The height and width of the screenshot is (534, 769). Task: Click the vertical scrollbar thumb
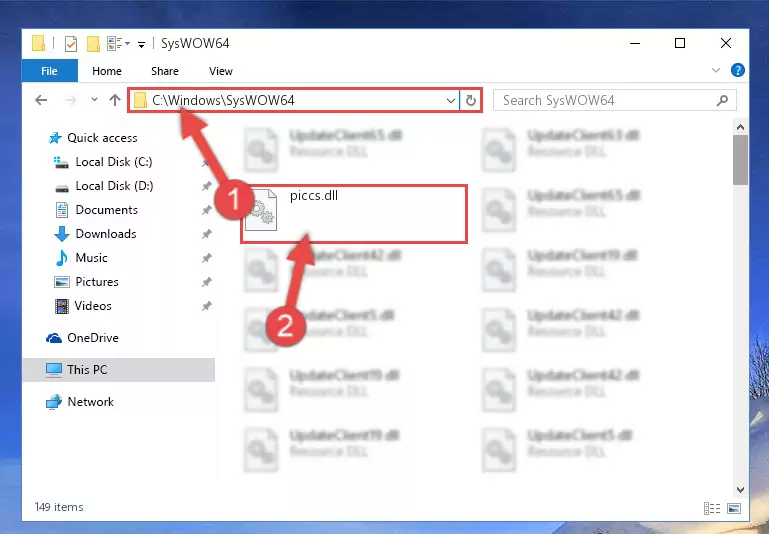point(741,160)
